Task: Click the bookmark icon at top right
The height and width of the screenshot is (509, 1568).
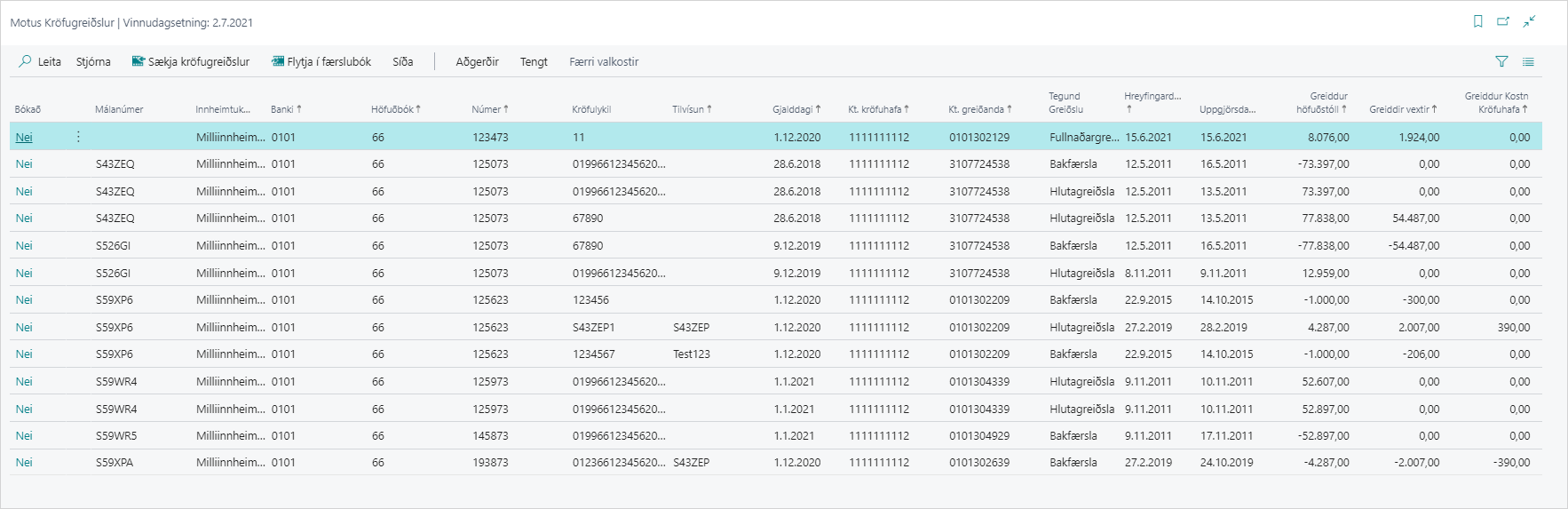Action: pyautogui.click(x=1477, y=22)
